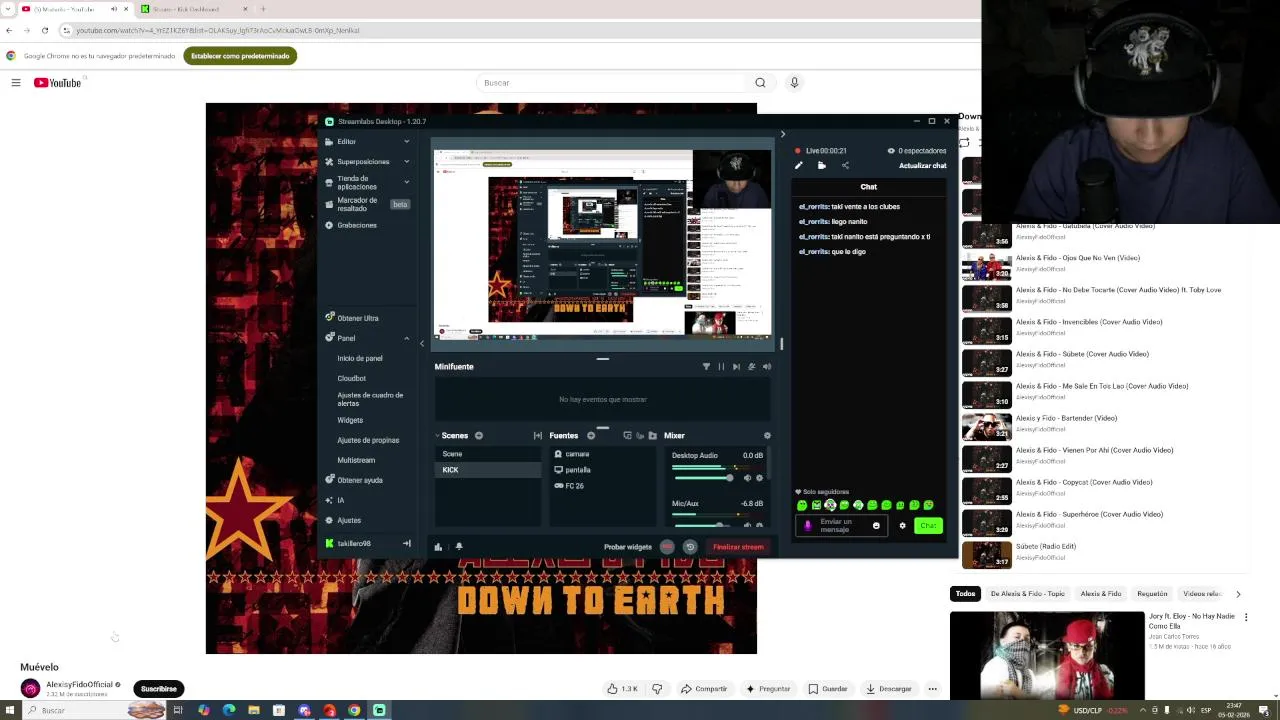1280x720 pixels.
Task: Skip alert in Minifuente toolbar
Action: pos(736,366)
